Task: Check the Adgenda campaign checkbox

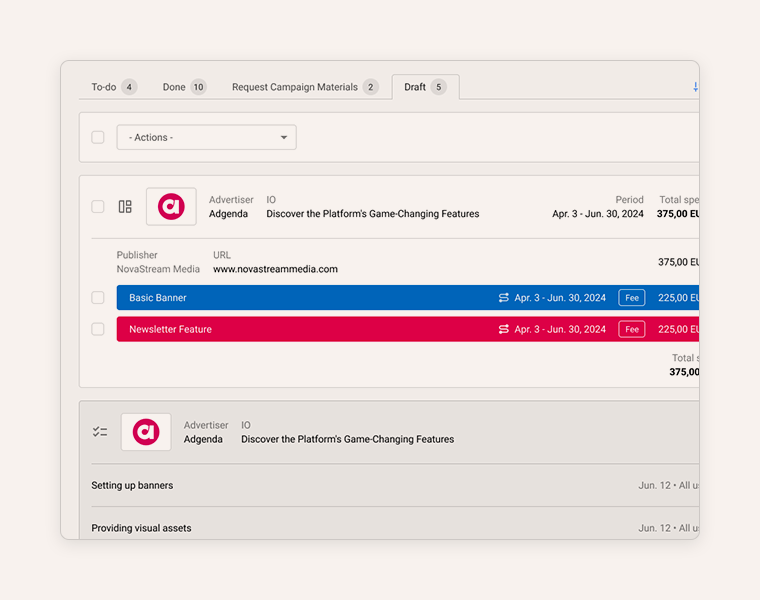Action: [x=98, y=207]
